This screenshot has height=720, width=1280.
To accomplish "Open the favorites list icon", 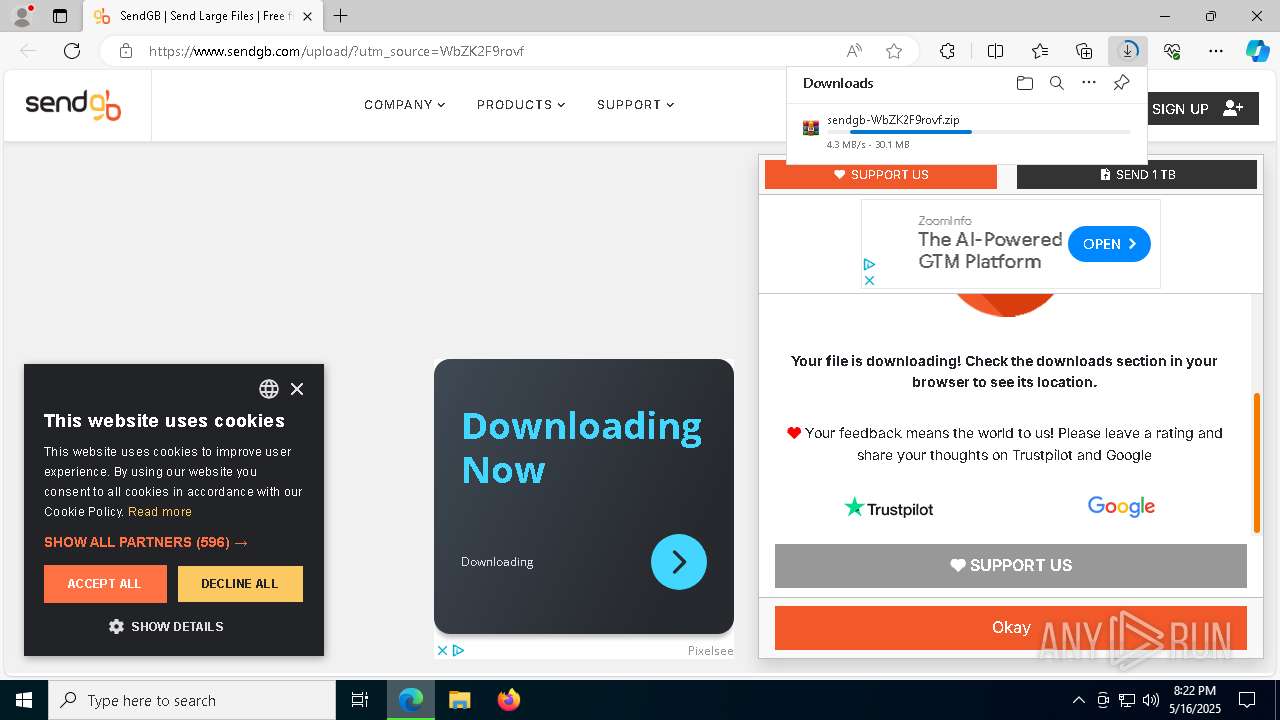I will (x=1040, y=51).
